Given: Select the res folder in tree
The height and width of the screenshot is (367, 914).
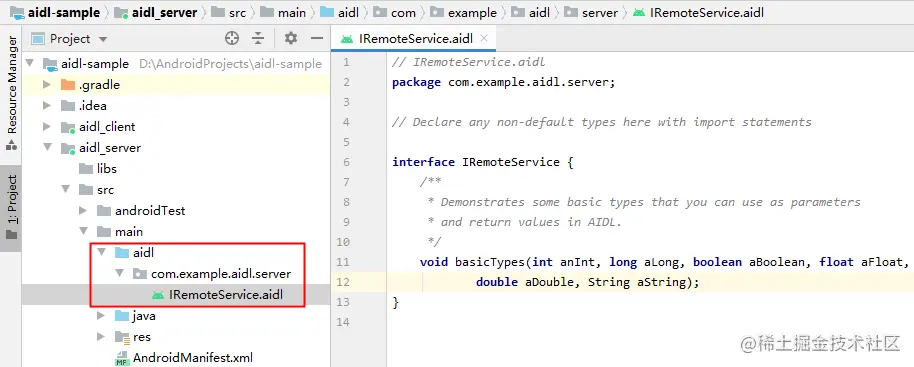Looking at the screenshot, I should [142, 337].
